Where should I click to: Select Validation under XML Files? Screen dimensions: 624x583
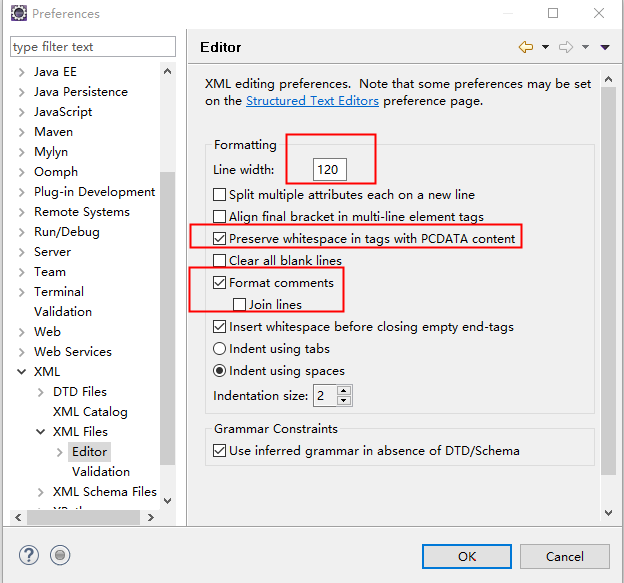point(100,472)
